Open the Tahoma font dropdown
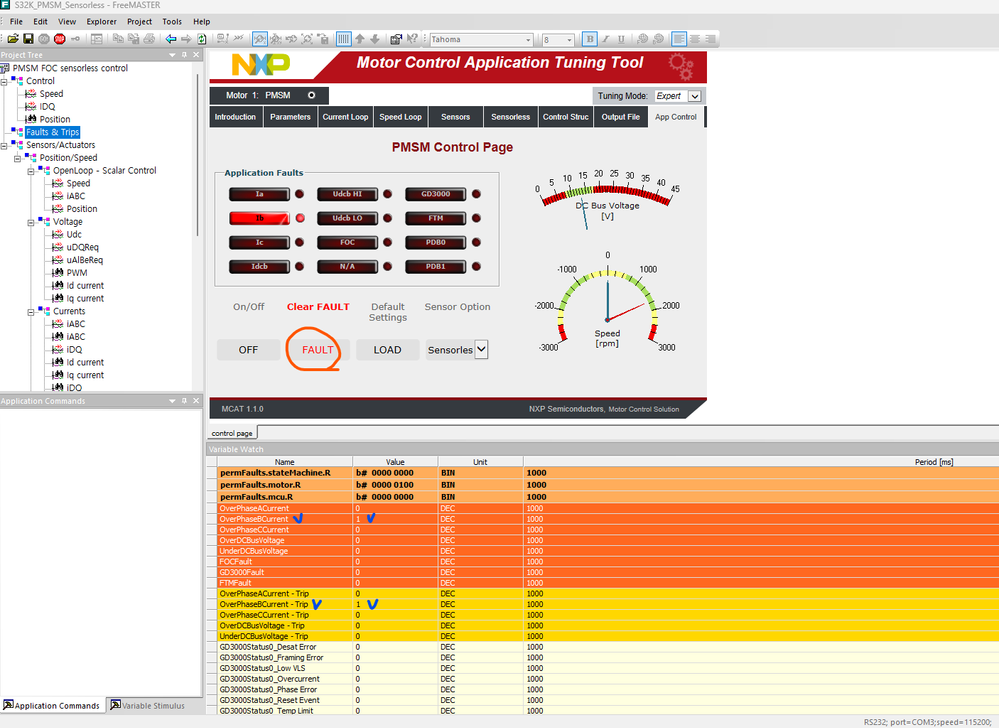The image size is (999, 728). click(x=528, y=39)
